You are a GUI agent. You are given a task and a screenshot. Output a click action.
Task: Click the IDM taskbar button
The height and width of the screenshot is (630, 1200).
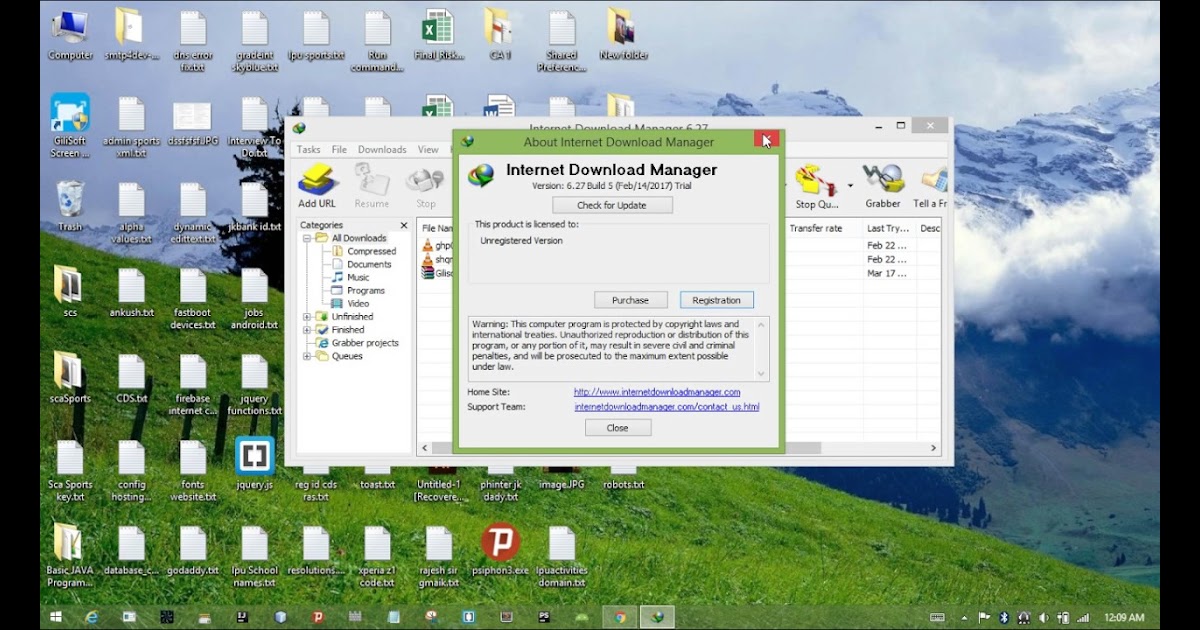[x=657, y=617]
